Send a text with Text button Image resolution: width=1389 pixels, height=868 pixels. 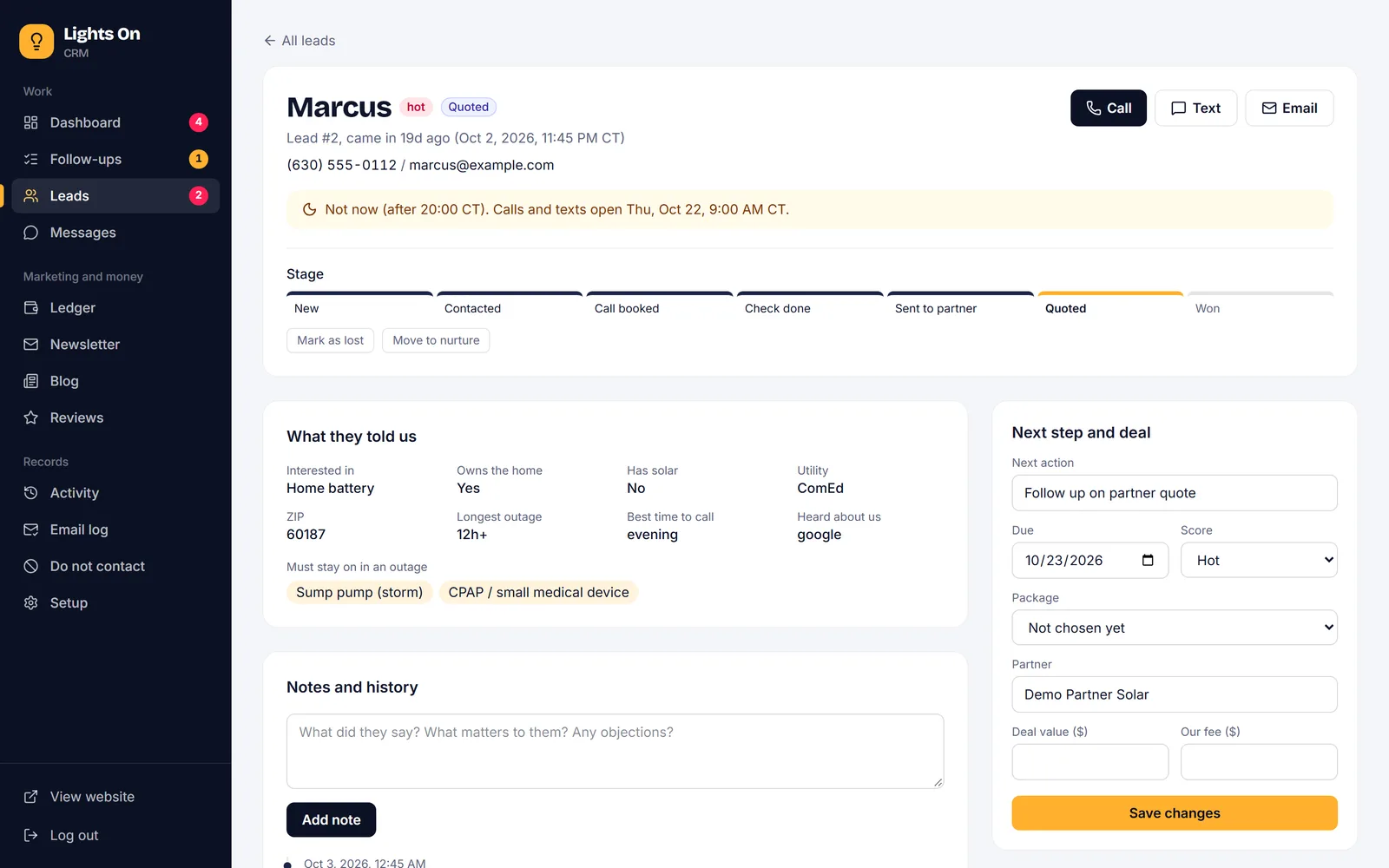[1195, 108]
